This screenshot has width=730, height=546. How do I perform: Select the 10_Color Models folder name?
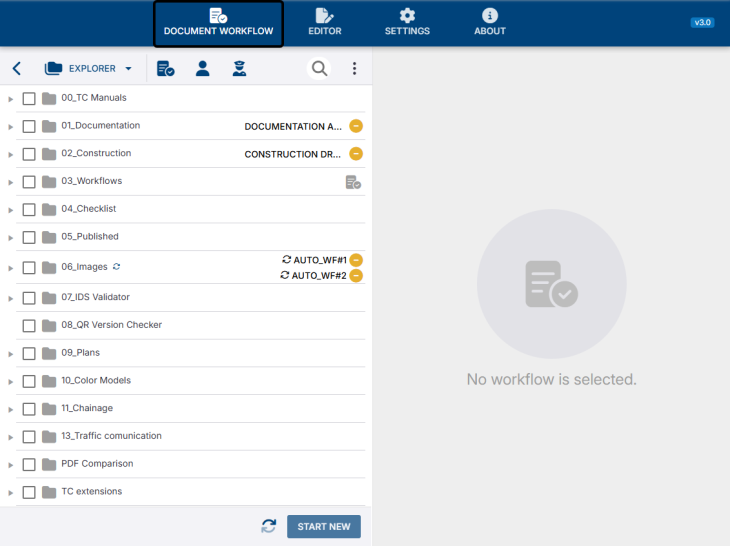[x=96, y=380]
